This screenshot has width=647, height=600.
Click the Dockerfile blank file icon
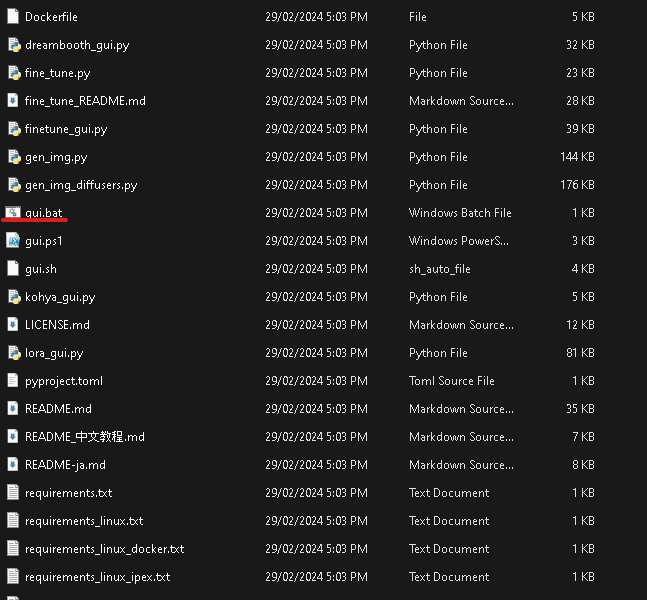(x=13, y=17)
